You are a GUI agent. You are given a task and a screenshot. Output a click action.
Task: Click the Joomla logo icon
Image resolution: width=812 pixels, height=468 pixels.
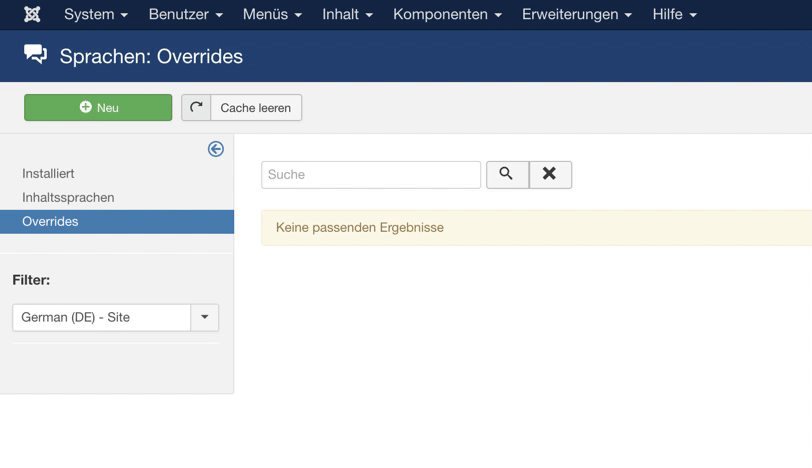(32, 14)
